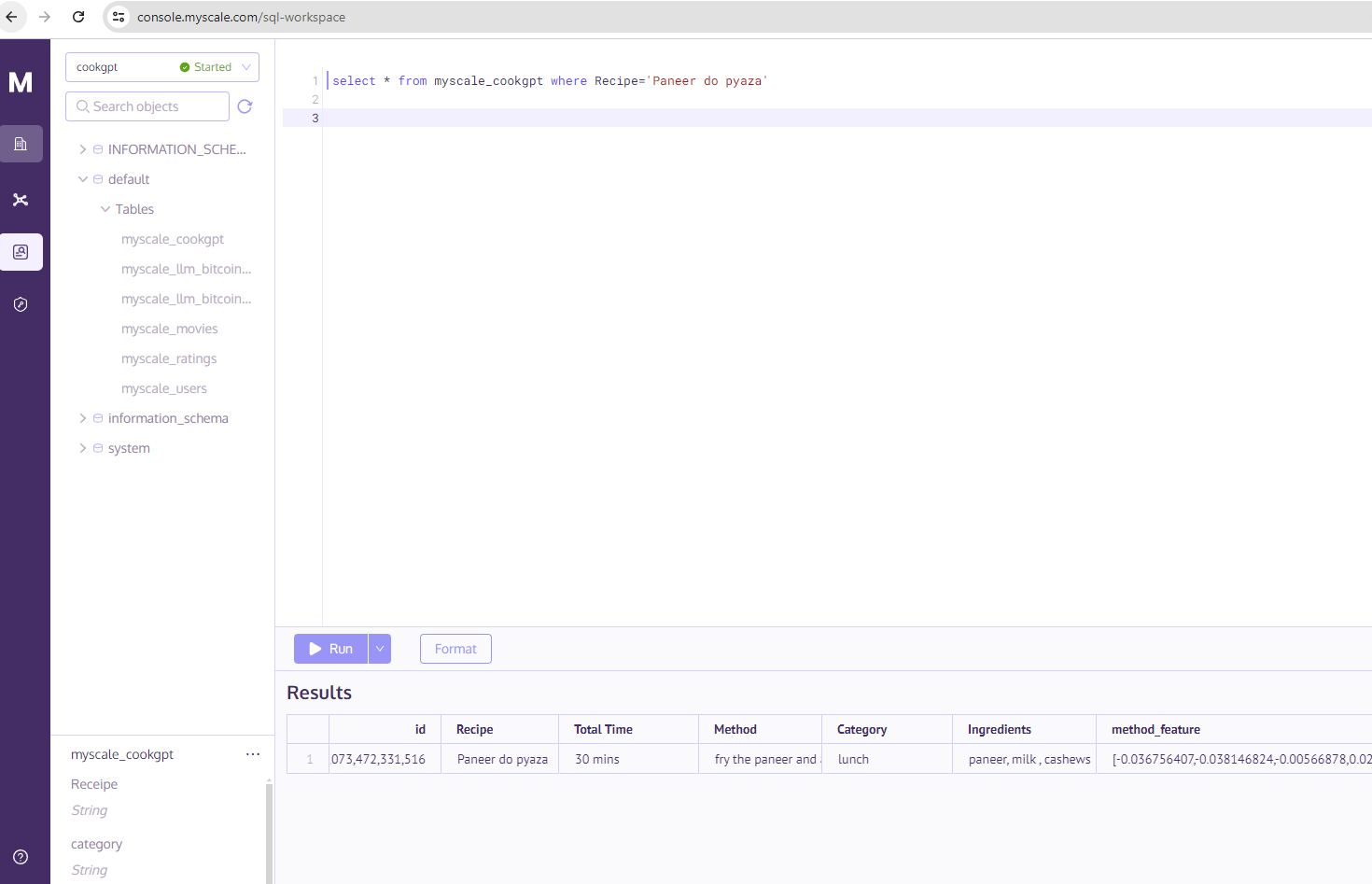Click in the Search objects field

154,106
